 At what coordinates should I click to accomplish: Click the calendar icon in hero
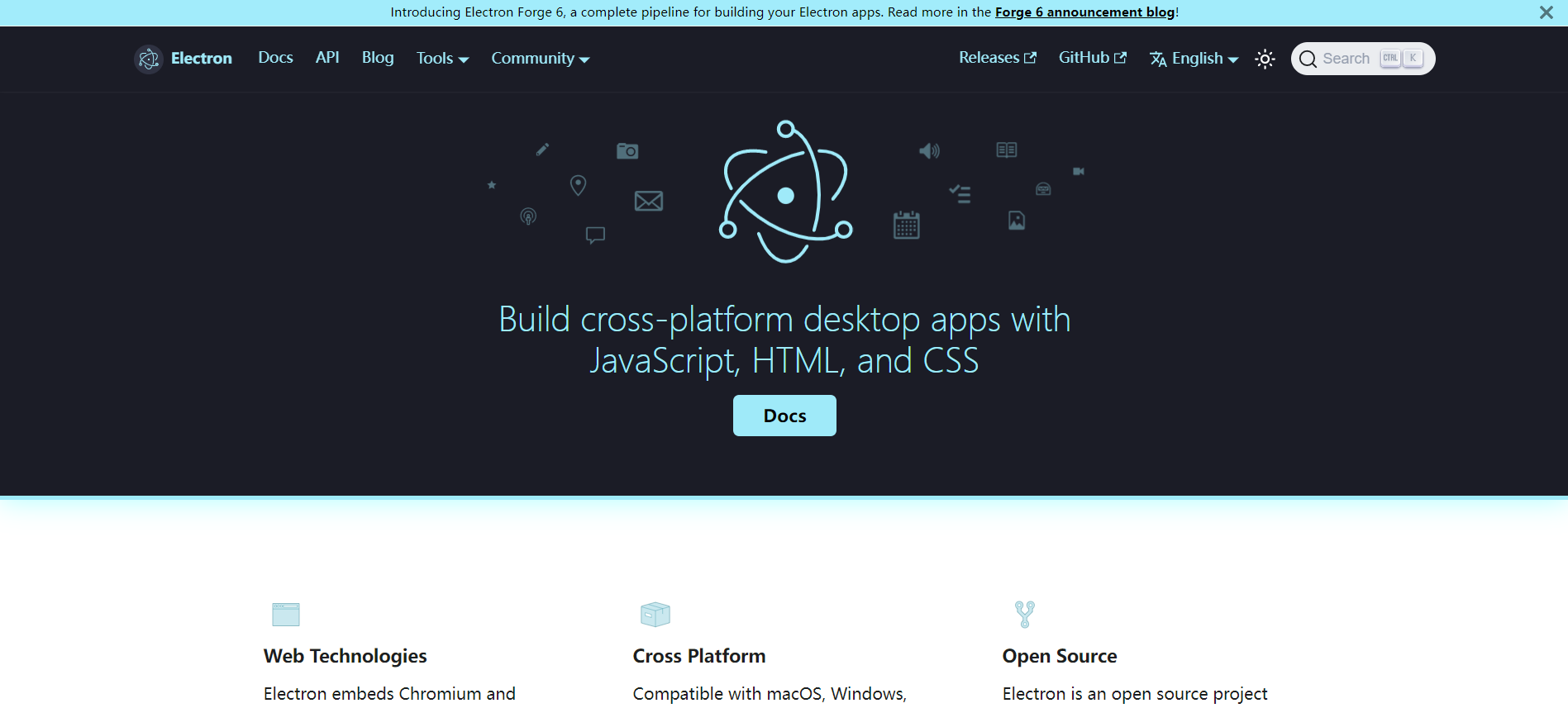pyautogui.click(x=907, y=225)
